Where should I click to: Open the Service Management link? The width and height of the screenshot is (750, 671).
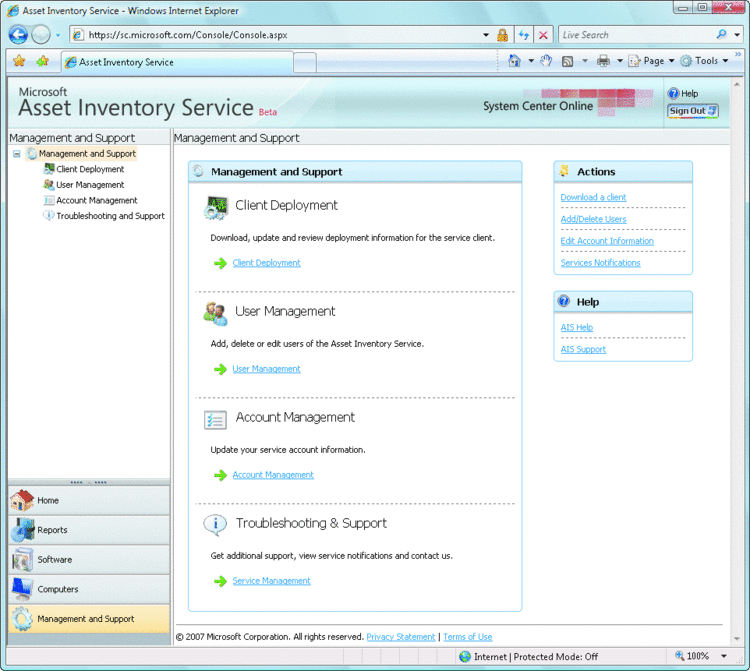coord(271,581)
